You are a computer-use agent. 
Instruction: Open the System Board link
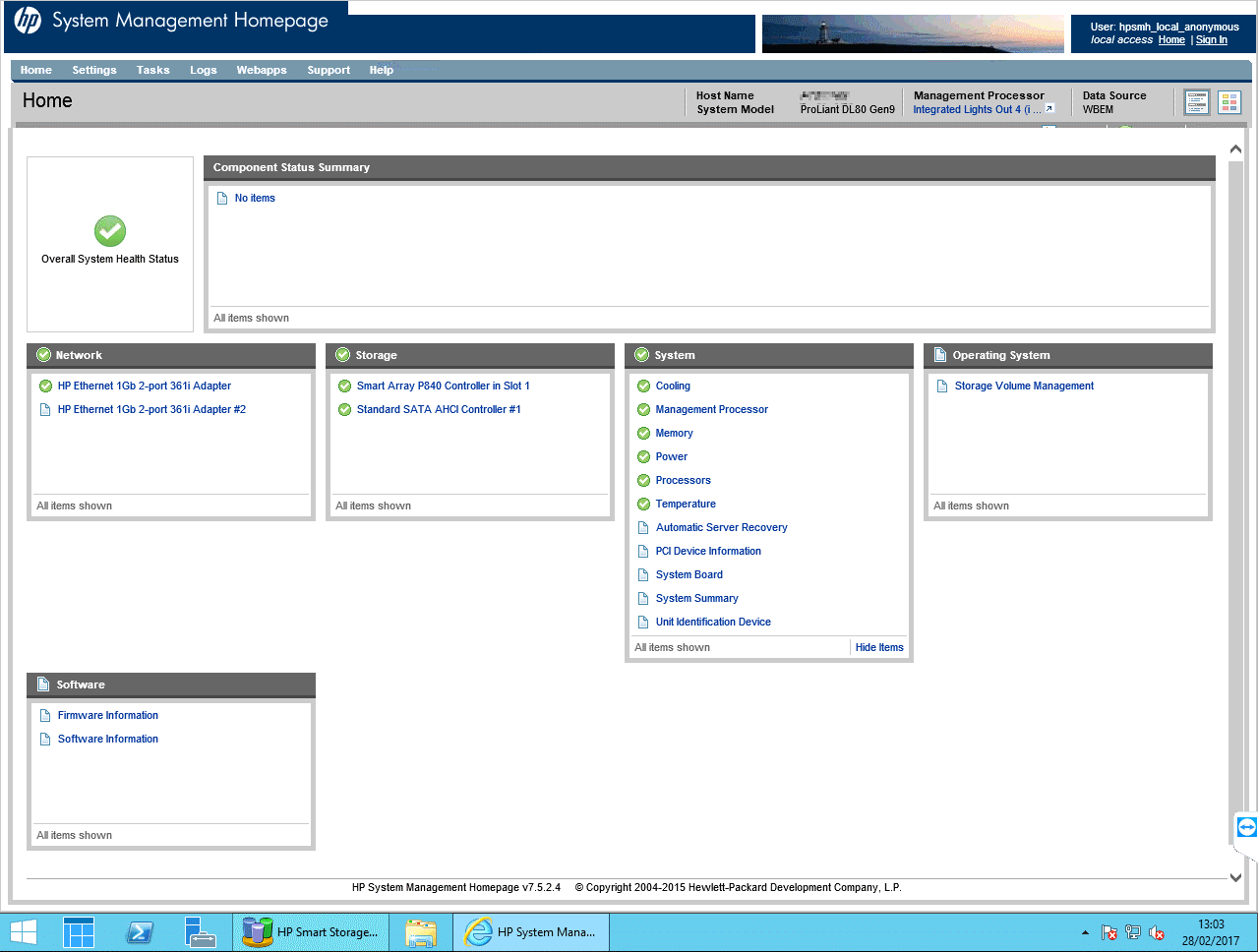[x=689, y=575]
